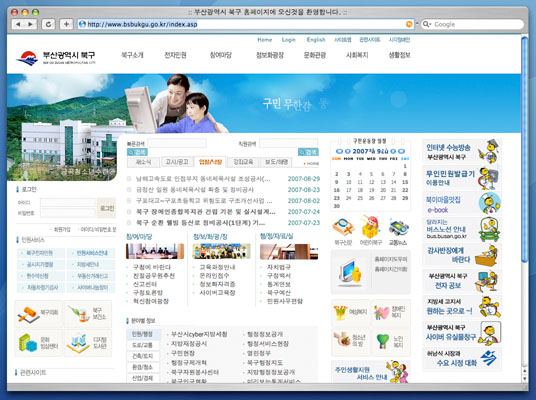Click the 로그인 login submit button
The image size is (536, 400).
[x=107, y=208]
